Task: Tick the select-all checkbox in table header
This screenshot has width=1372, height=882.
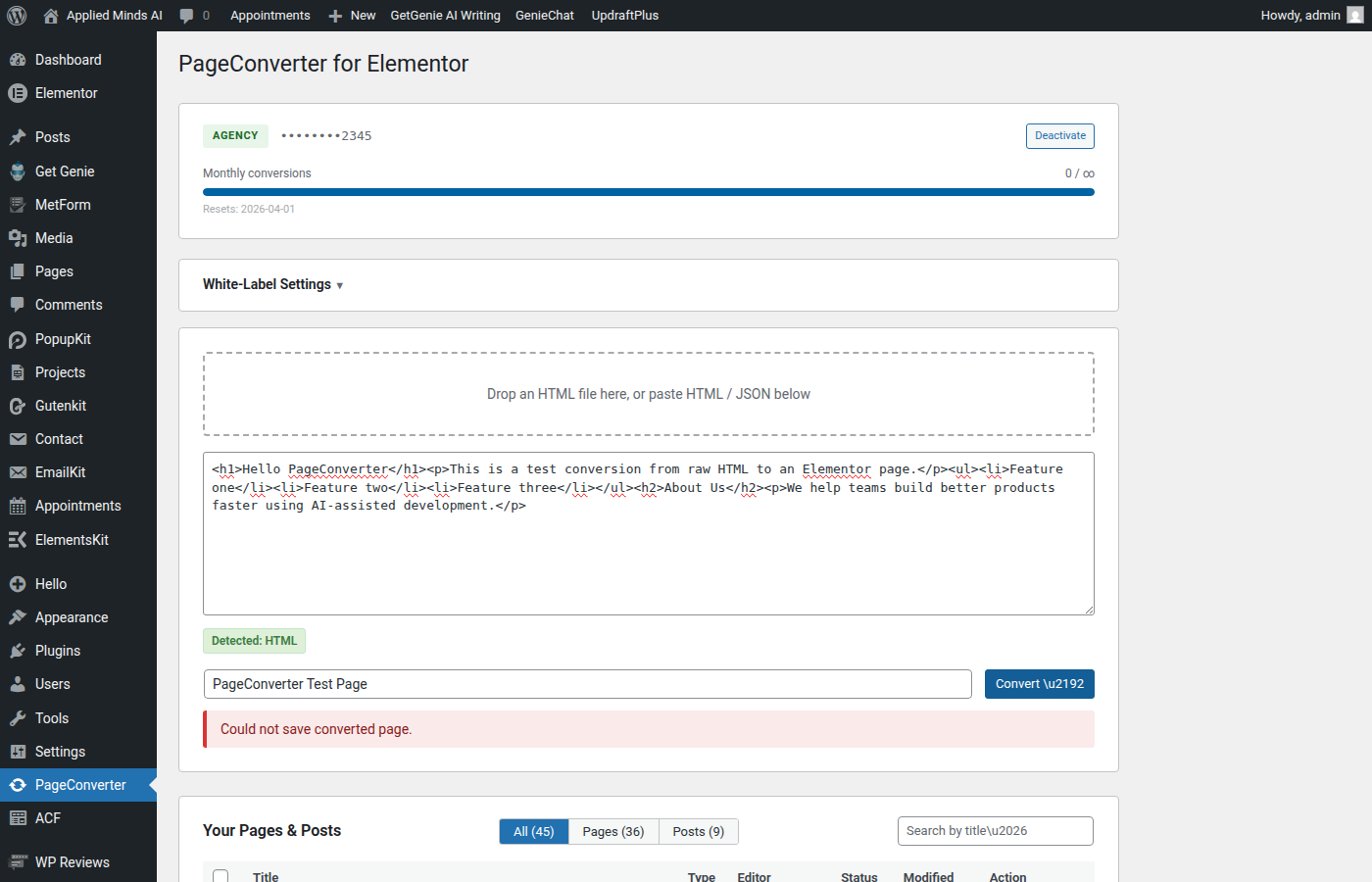Action: click(x=220, y=876)
